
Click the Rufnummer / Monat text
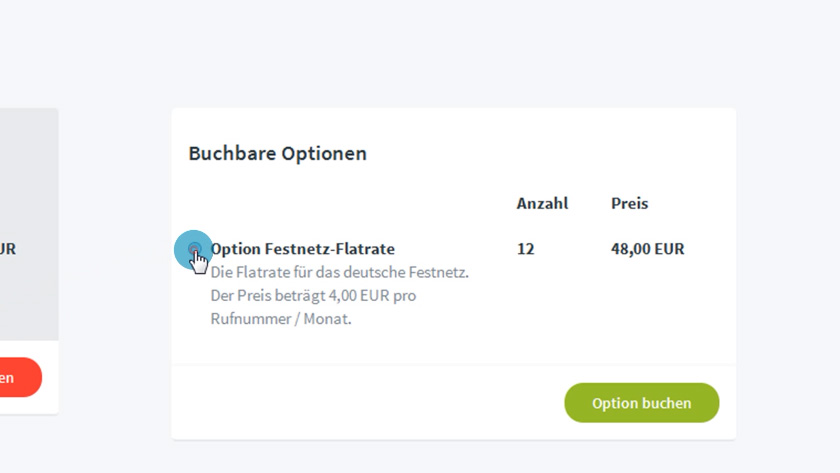tap(281, 319)
